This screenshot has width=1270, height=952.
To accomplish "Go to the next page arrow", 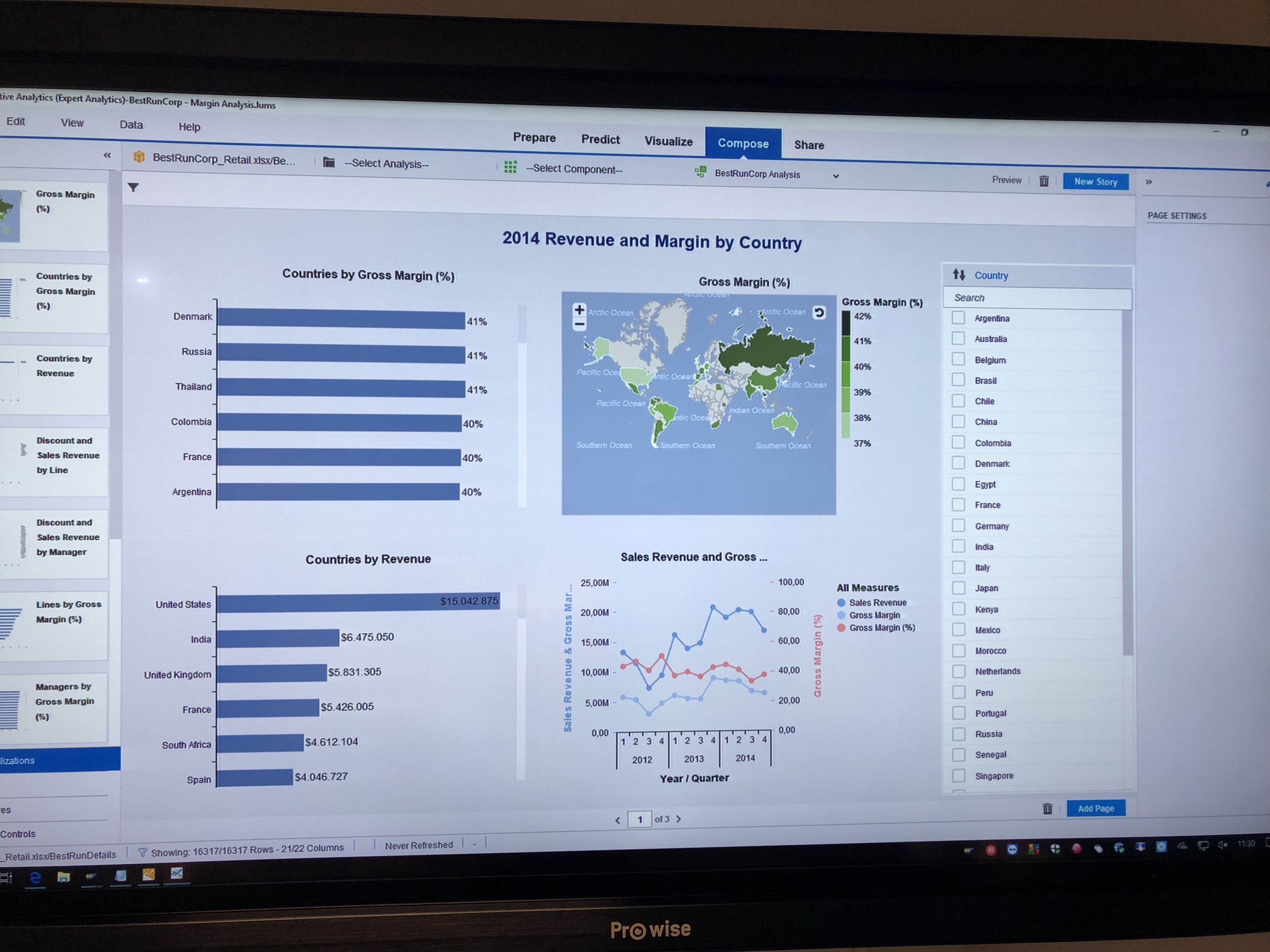I will pos(679,819).
